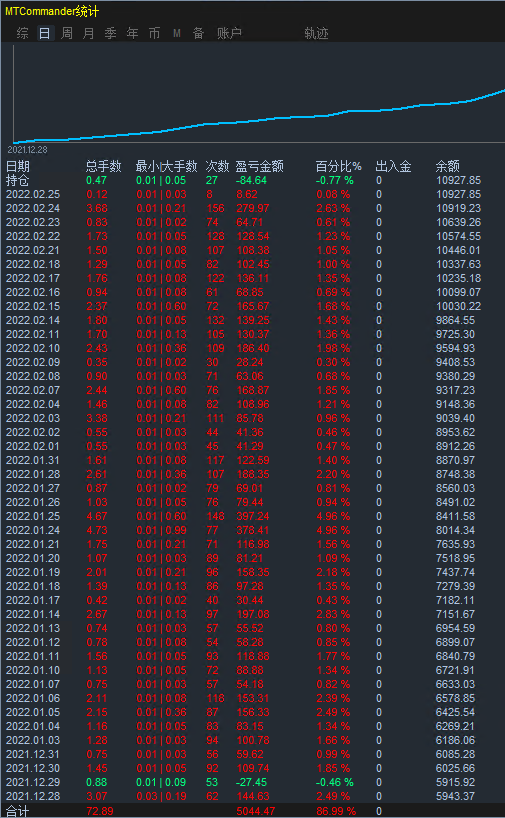The image size is (505, 818).
Task: Click balance value 10919.23
Action: tap(459, 208)
